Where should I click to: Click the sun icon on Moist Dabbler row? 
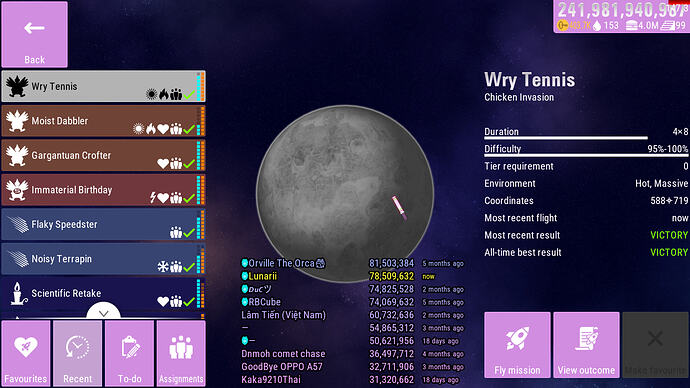(139, 129)
